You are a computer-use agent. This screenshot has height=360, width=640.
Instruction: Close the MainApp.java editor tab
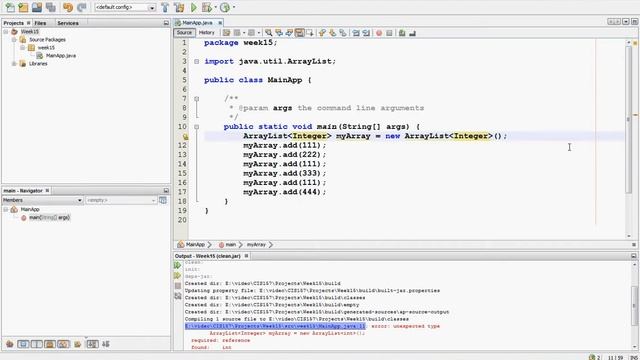(x=220, y=23)
